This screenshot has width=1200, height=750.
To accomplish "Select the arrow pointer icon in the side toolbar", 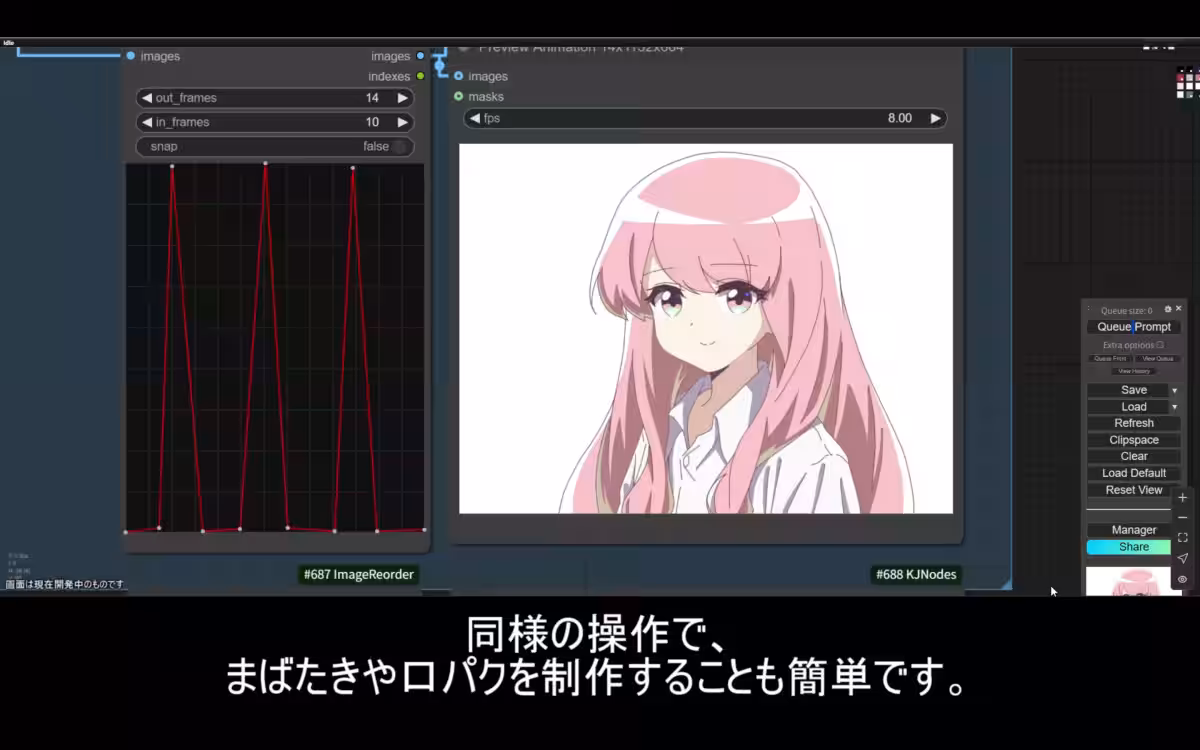I will pos(1183,558).
